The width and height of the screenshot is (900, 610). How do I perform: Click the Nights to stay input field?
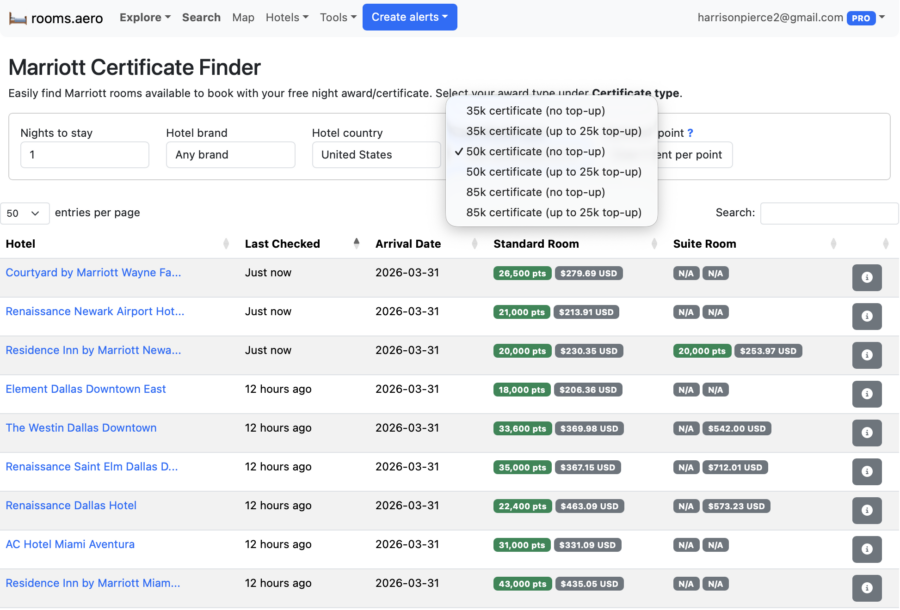tap(84, 155)
